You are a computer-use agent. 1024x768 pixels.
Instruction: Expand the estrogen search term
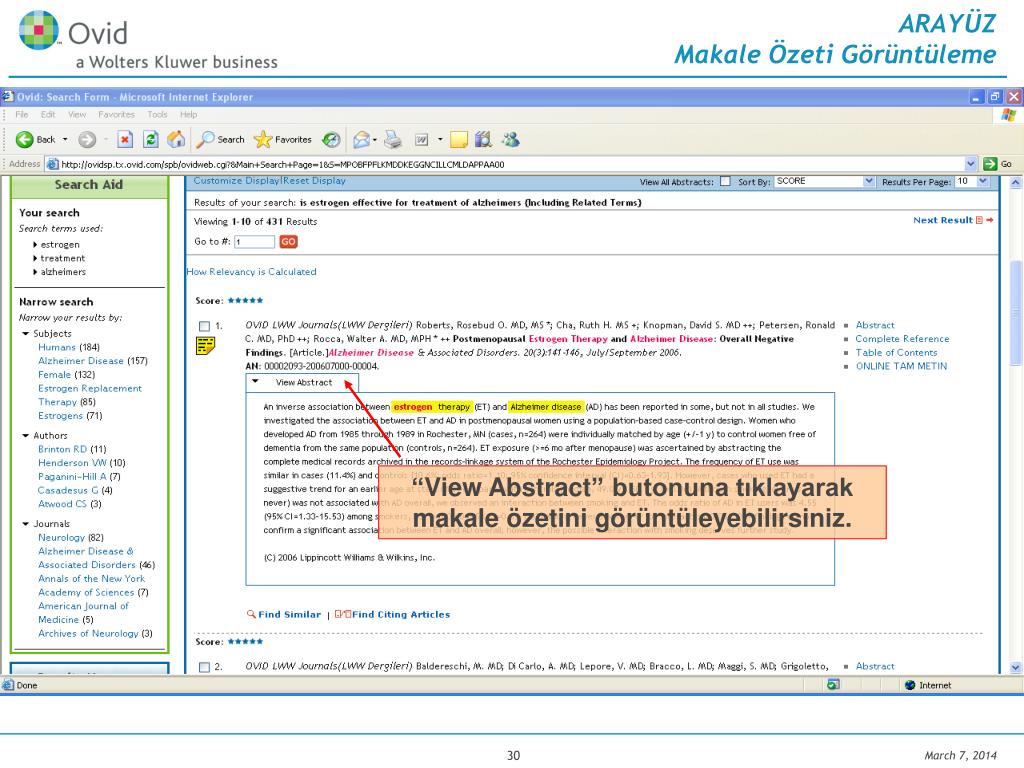pyautogui.click(x=35, y=245)
